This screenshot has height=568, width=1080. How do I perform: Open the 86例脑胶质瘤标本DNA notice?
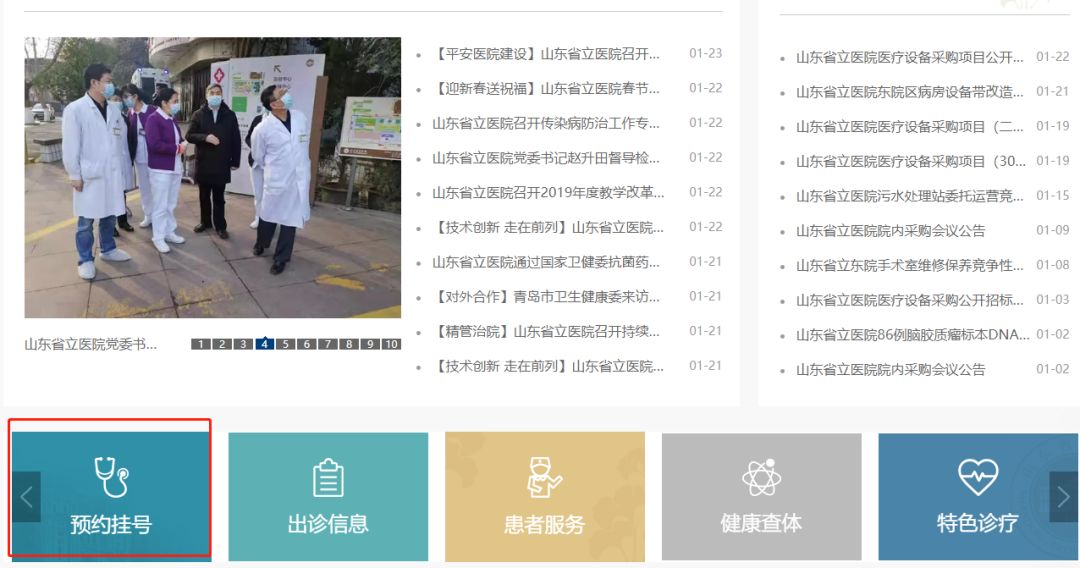tap(912, 335)
